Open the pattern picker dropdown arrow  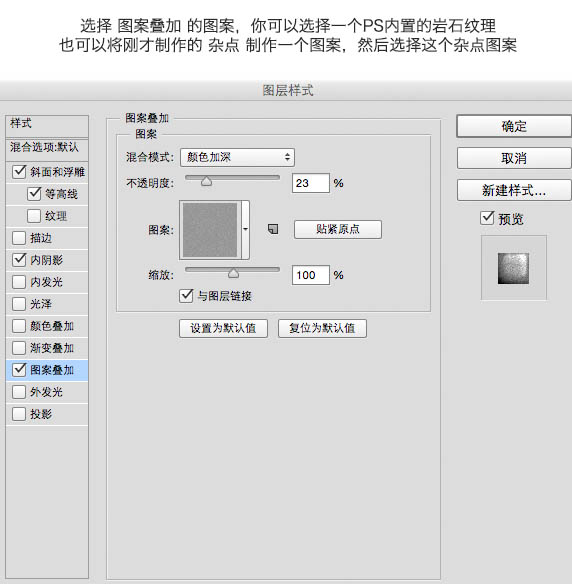(x=245, y=229)
